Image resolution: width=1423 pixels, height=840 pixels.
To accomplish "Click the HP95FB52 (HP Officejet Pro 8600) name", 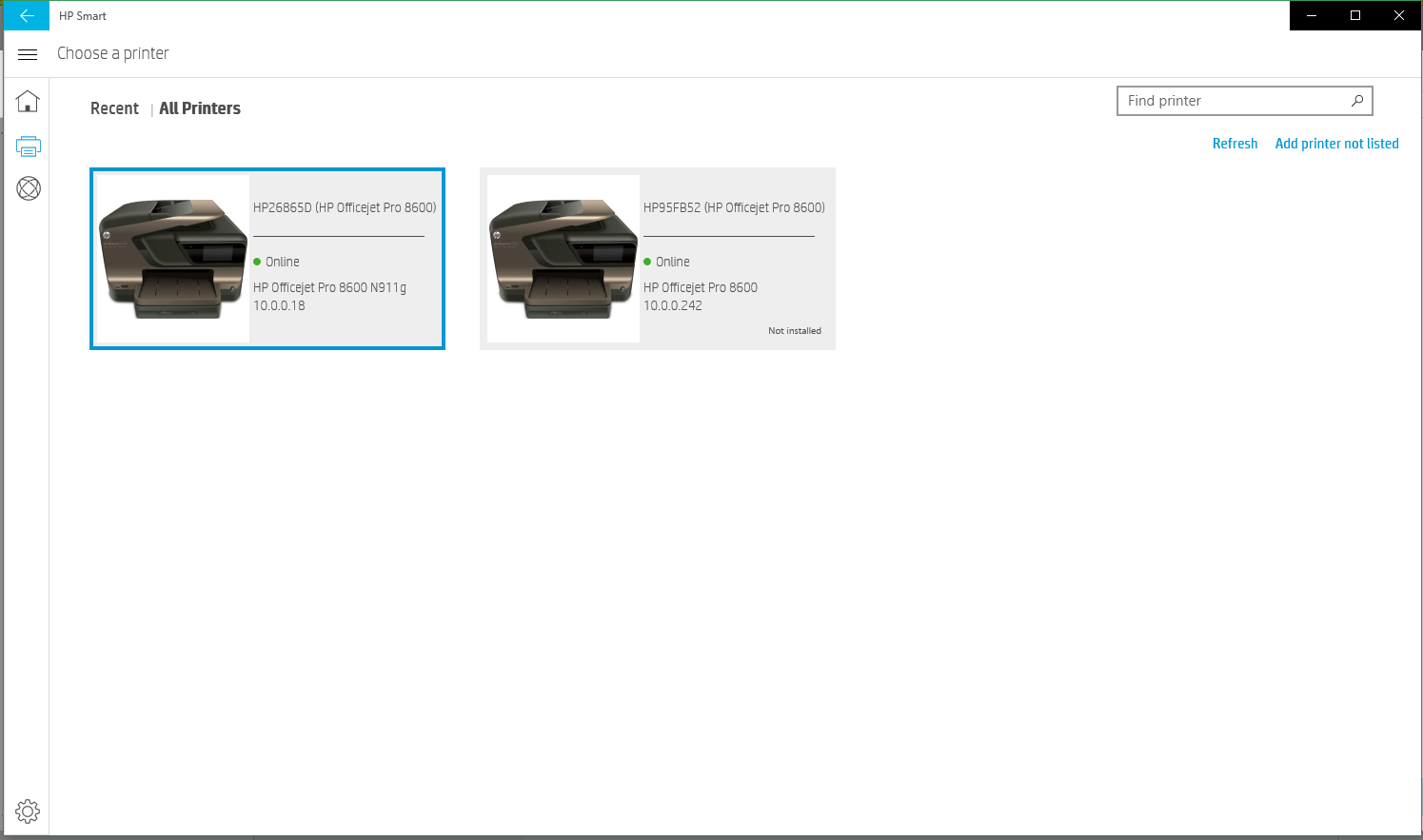I will pos(734,207).
